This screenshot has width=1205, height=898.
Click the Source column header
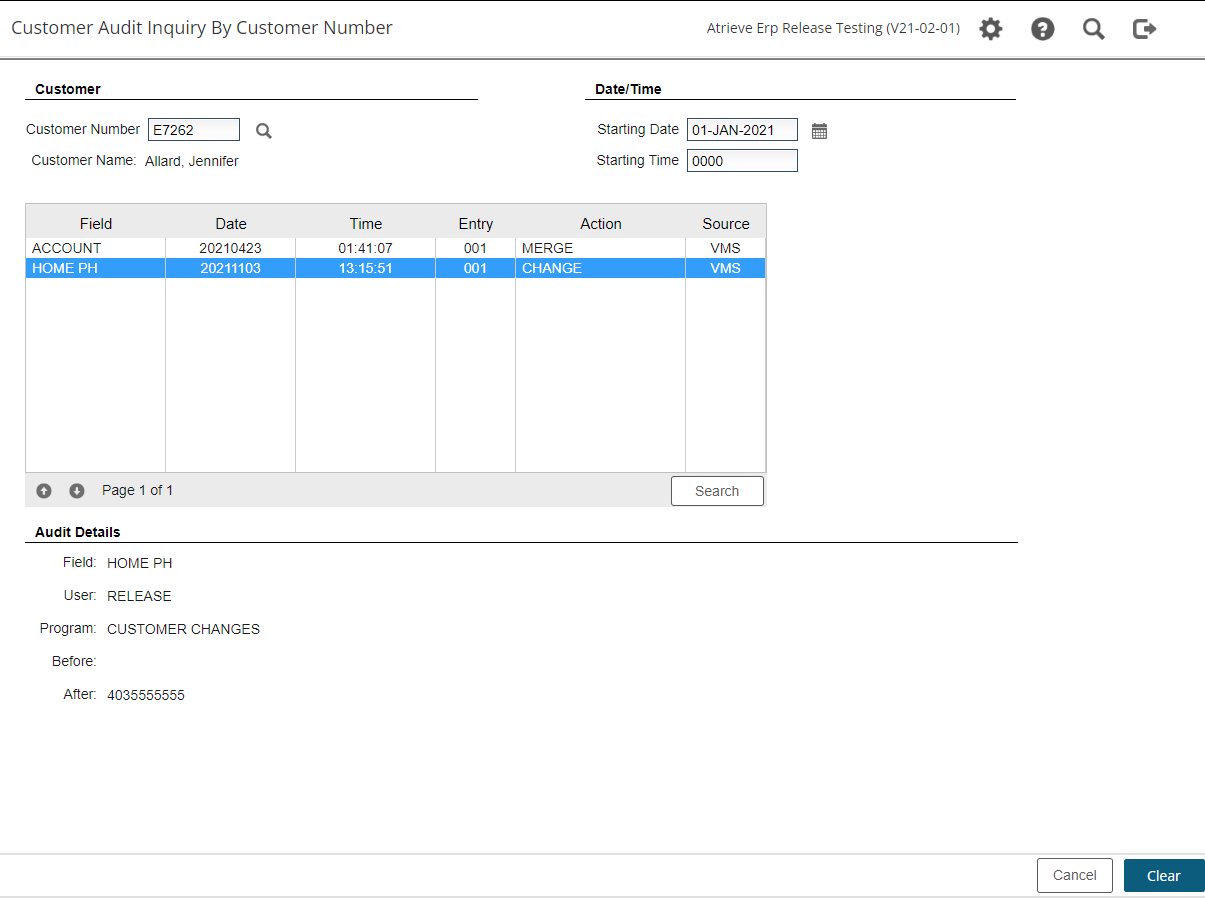[726, 223]
